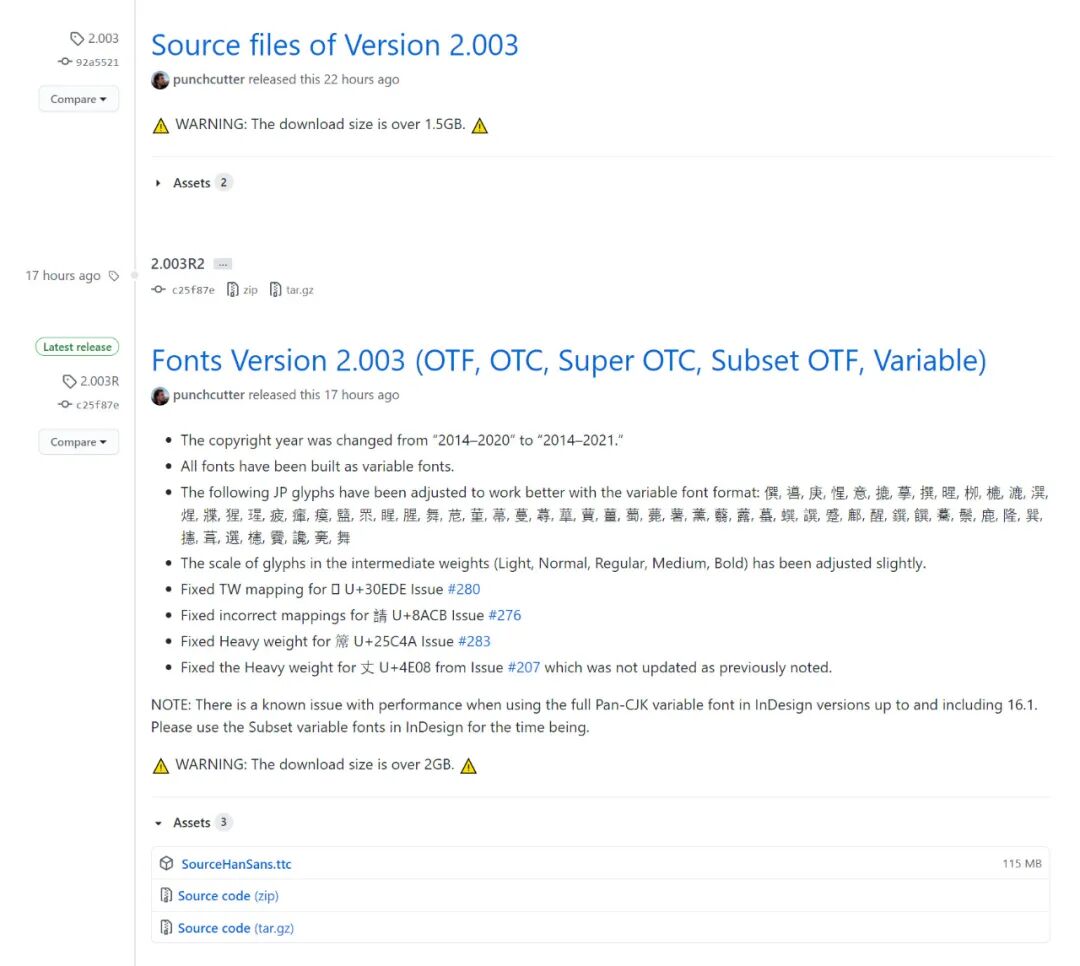Download SourceHanSans.ttc
1080x966 pixels.
coord(236,864)
